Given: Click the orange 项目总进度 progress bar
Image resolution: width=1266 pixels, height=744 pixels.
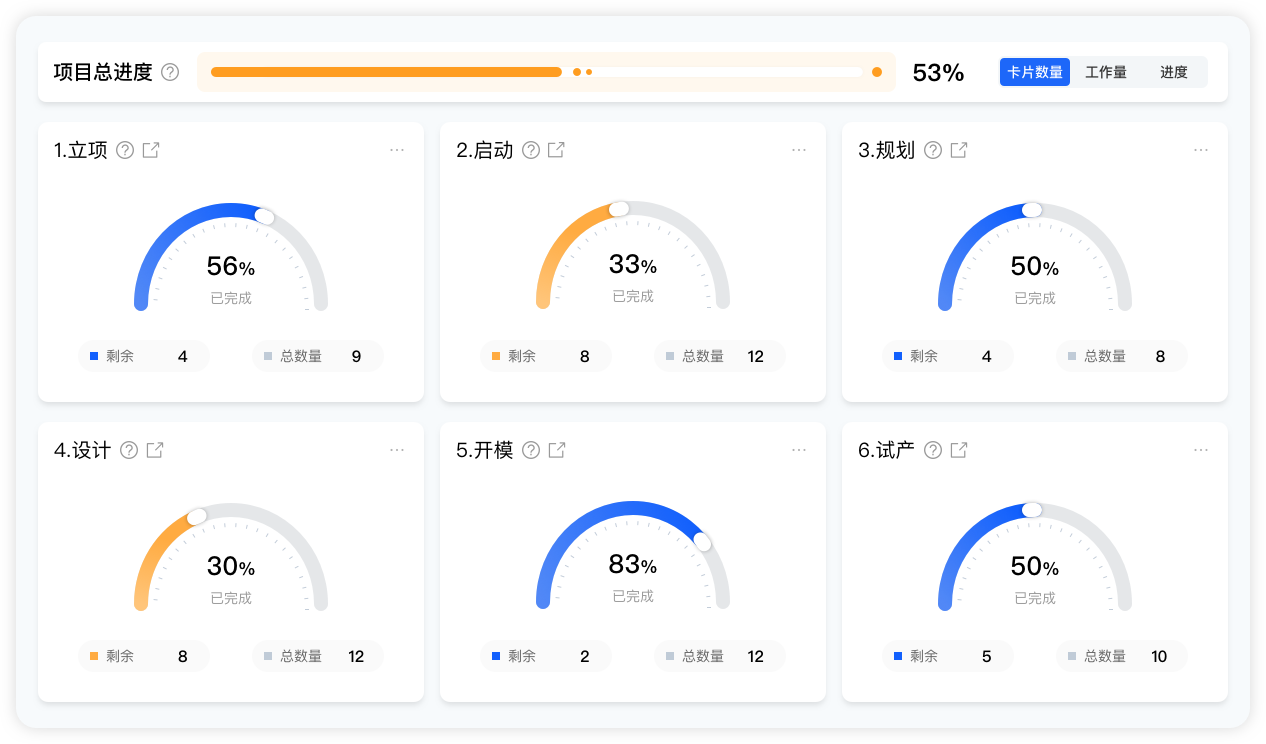Looking at the screenshot, I should (386, 72).
